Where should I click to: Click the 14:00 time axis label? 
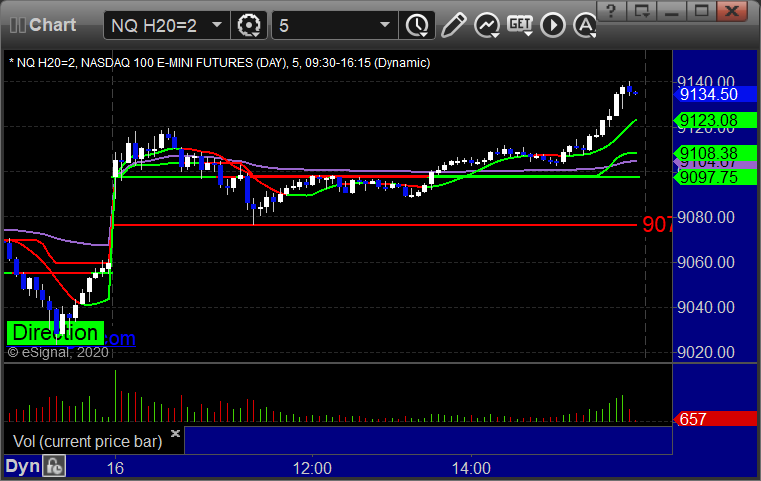pyautogui.click(x=471, y=468)
